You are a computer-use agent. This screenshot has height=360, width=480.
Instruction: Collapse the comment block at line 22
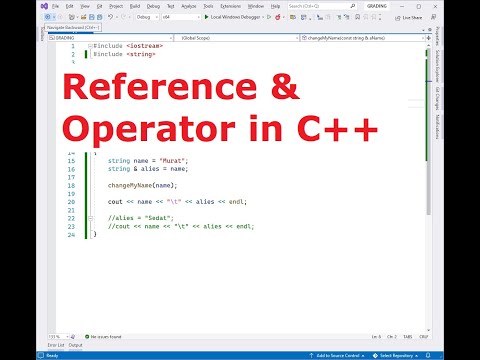(x=90, y=218)
